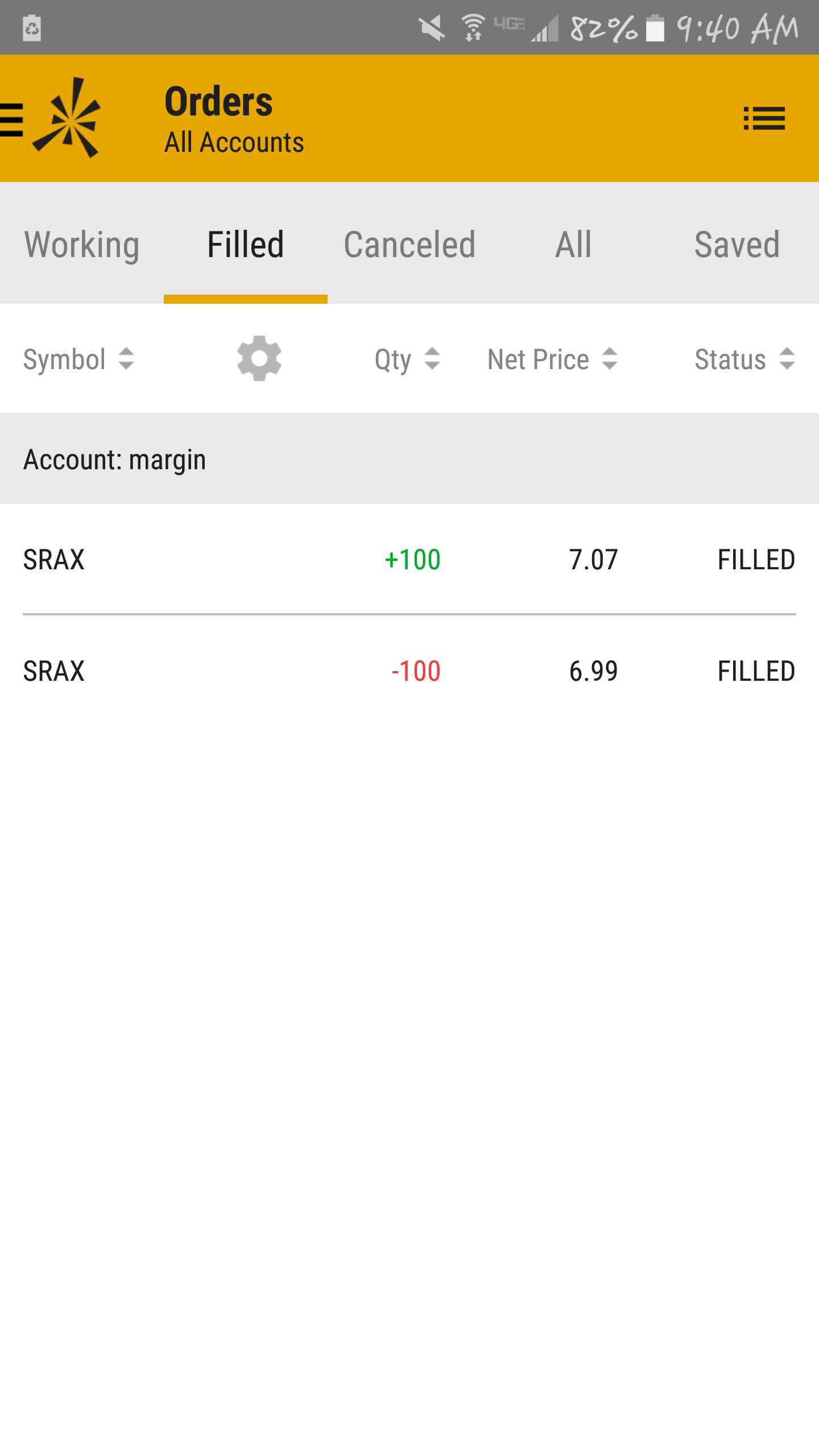Open the SRAX -100 filled order
Viewport: 819px width, 1456px height.
[409, 671]
